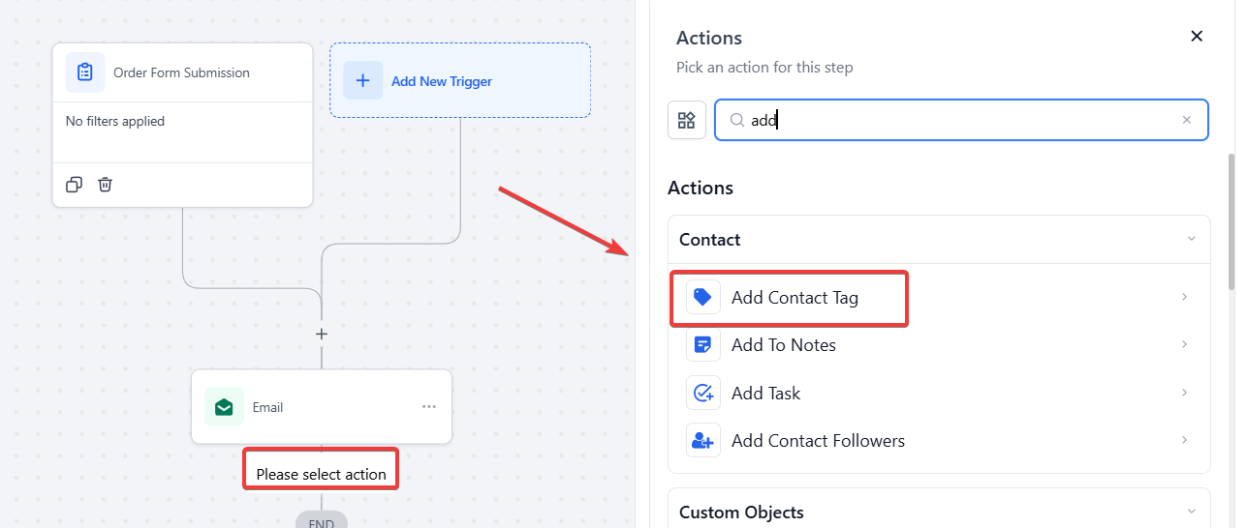Click the Actions panel vertical scrollbar
This screenshot has width=1238, height=530.
tap(1231, 220)
